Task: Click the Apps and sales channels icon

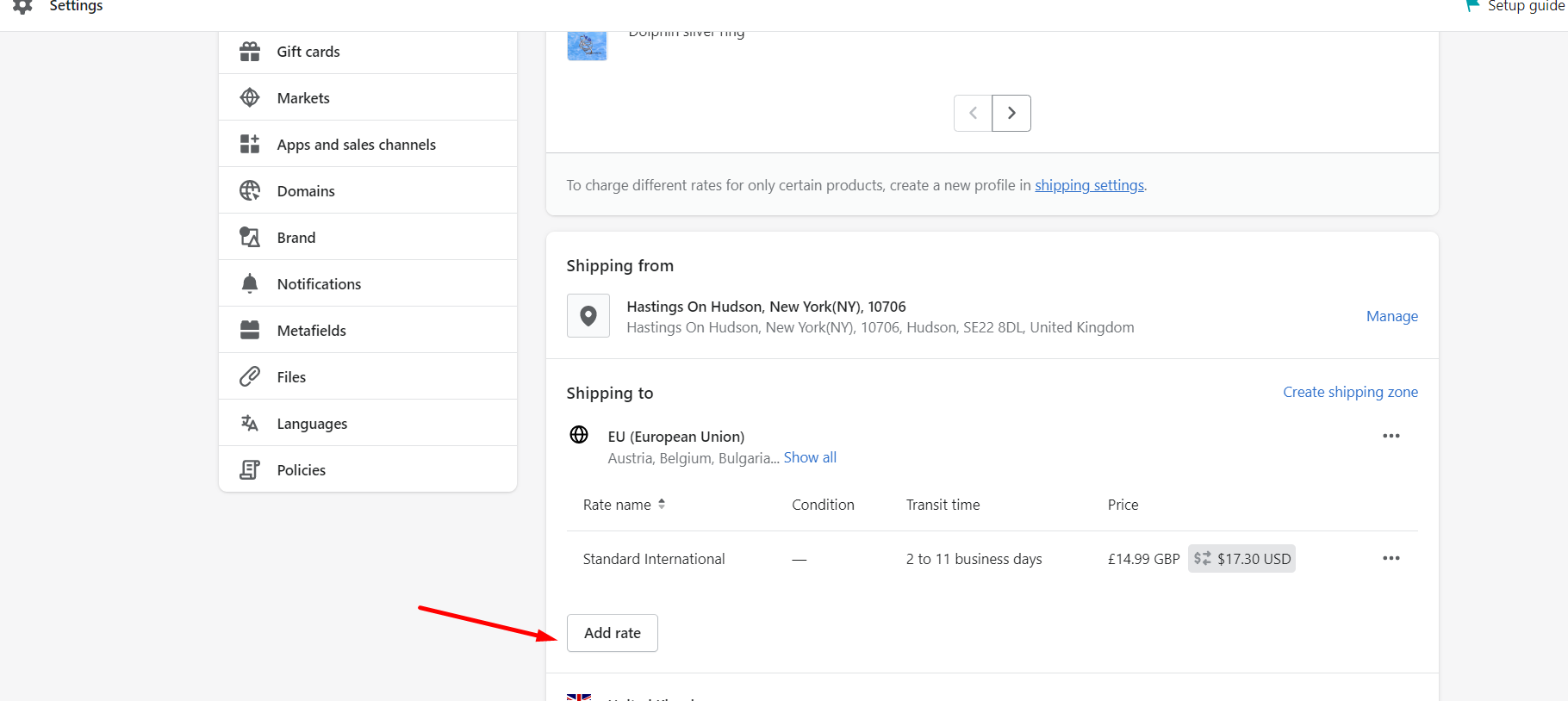Action: click(250, 145)
